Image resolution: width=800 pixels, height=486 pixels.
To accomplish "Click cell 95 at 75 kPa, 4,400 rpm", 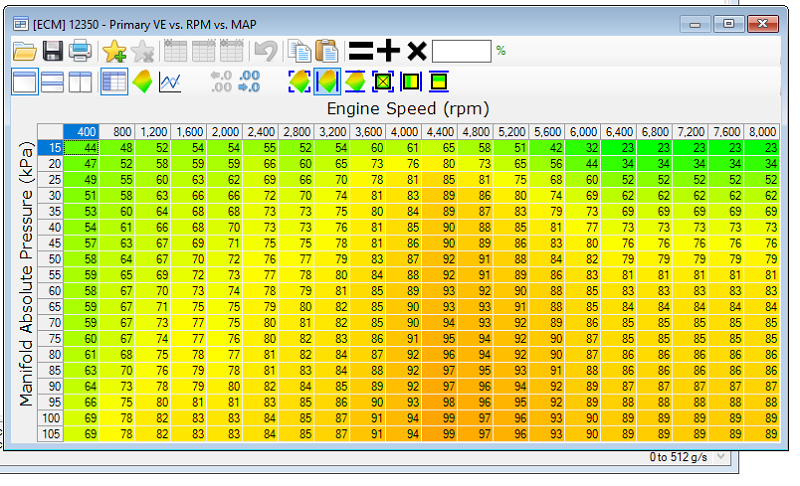I will (x=440, y=339).
